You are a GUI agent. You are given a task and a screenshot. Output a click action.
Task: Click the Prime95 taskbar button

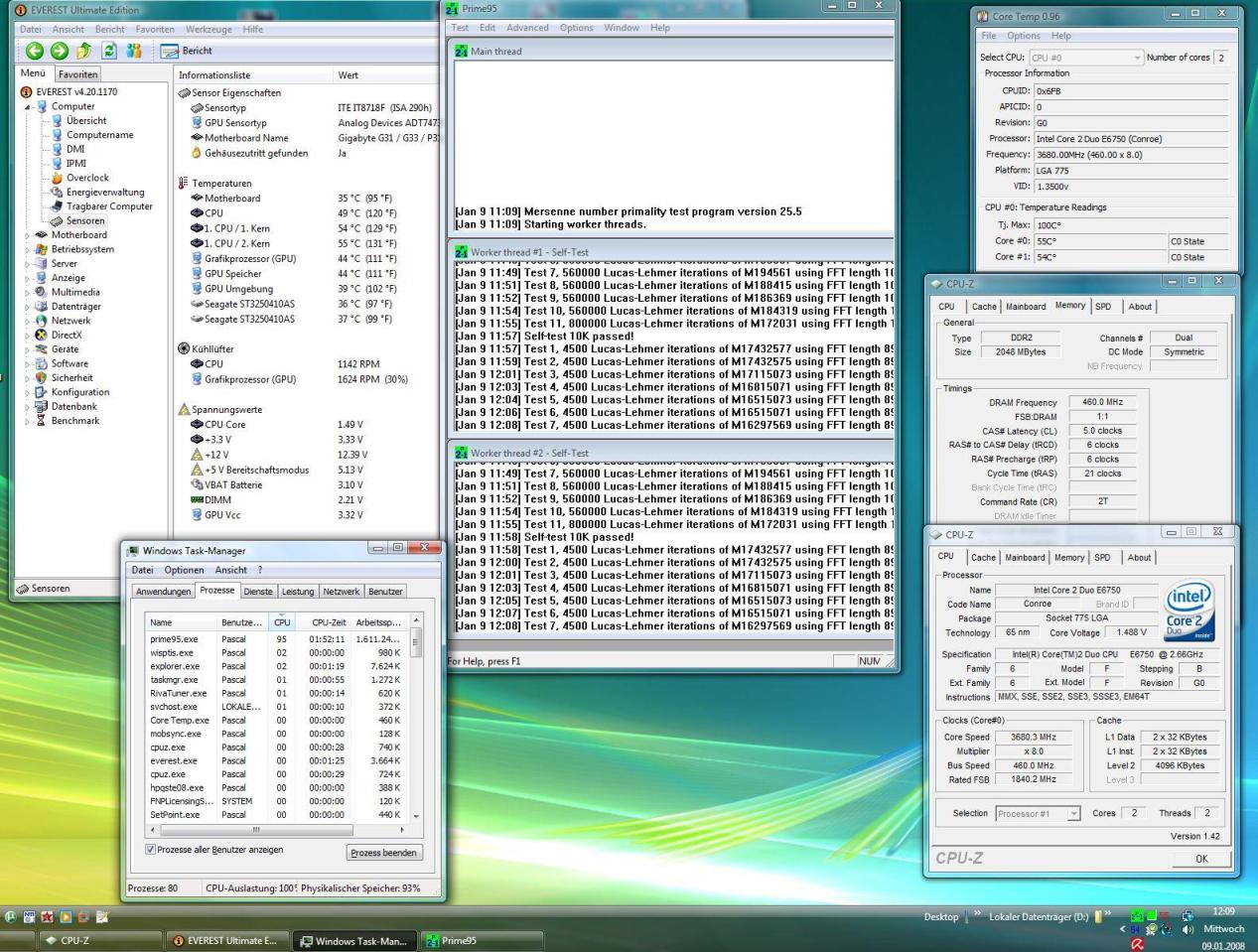pyautogui.click(x=481, y=941)
